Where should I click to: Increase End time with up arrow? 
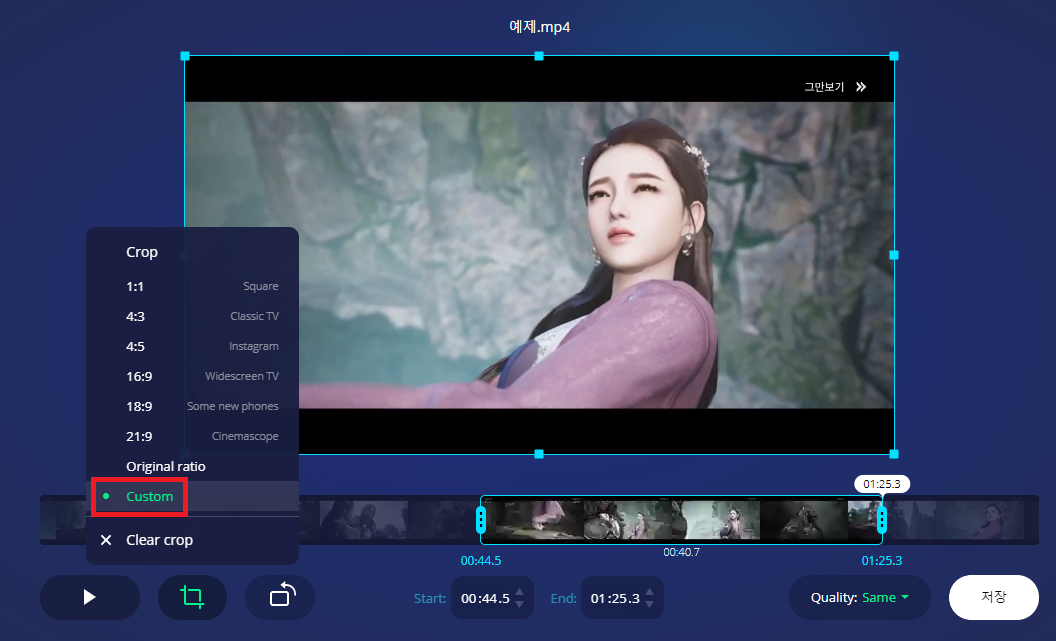(649, 593)
